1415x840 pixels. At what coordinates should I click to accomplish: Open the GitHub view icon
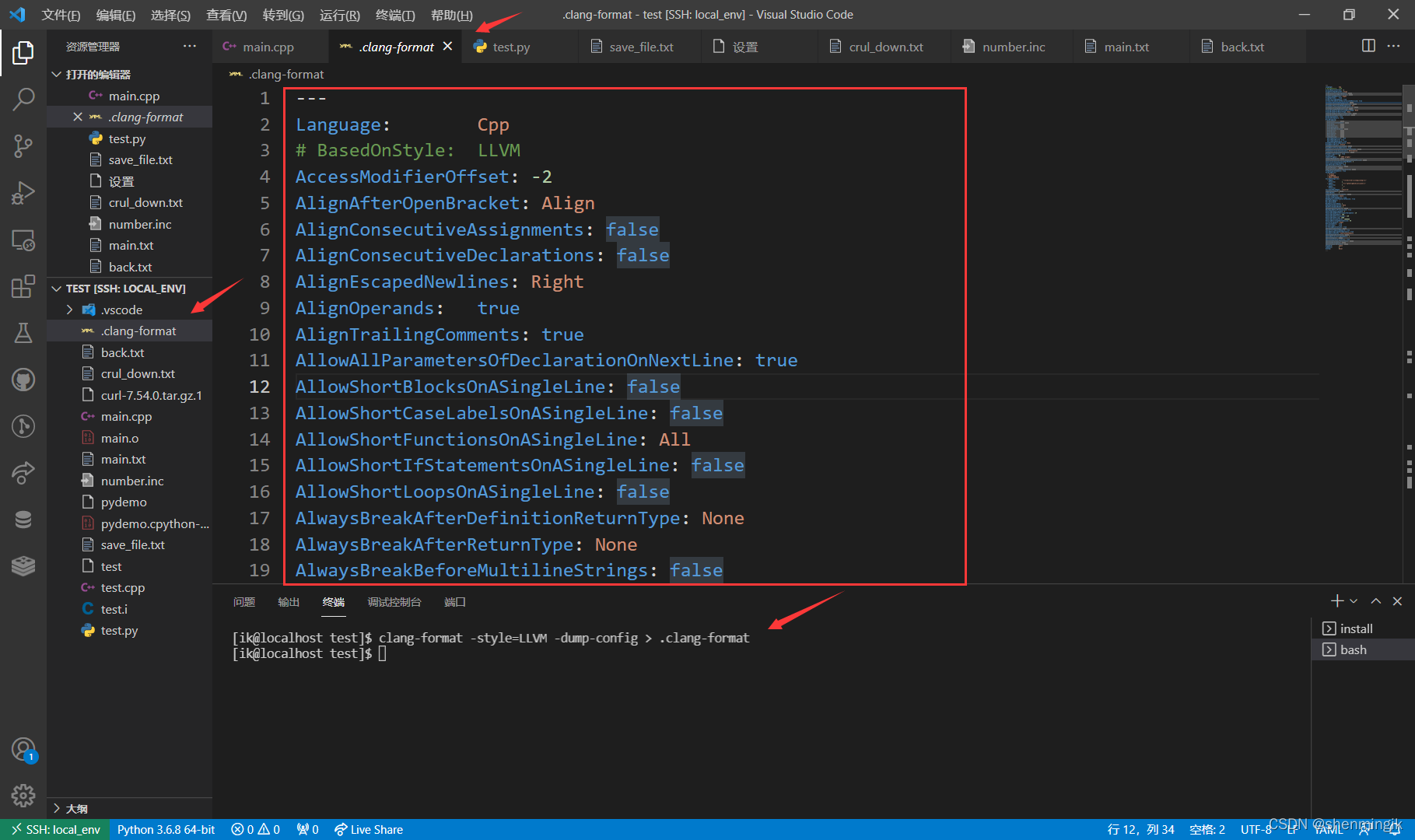tap(23, 380)
